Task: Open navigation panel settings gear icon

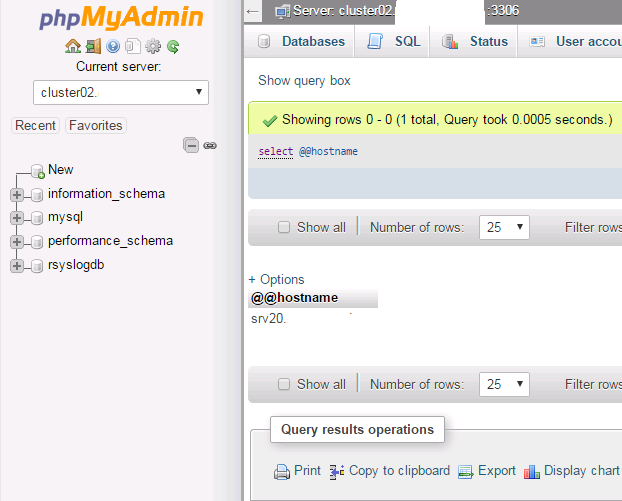Action: coord(153,46)
